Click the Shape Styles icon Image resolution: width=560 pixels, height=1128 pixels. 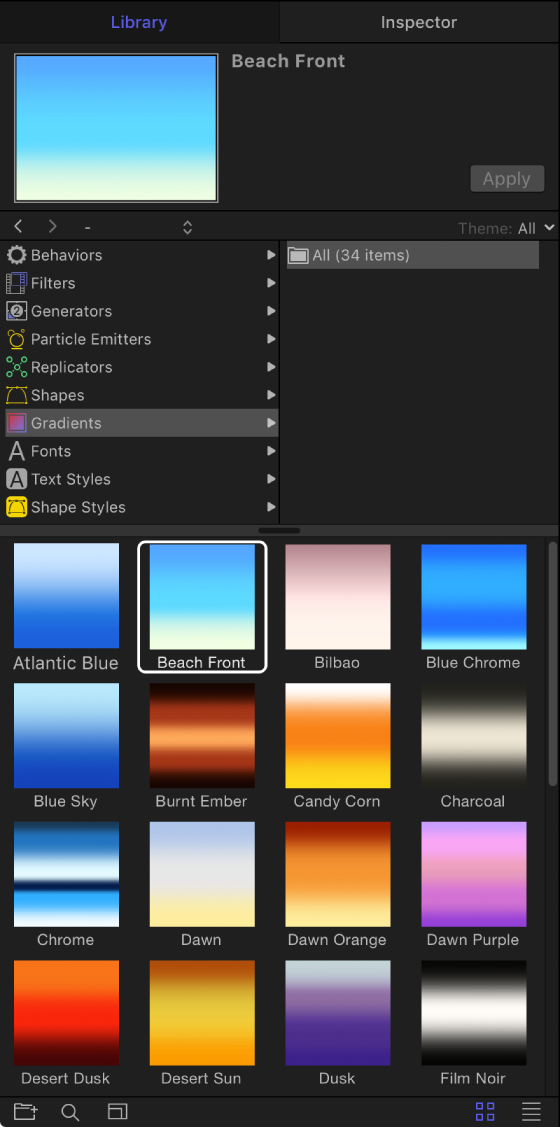coord(17,507)
